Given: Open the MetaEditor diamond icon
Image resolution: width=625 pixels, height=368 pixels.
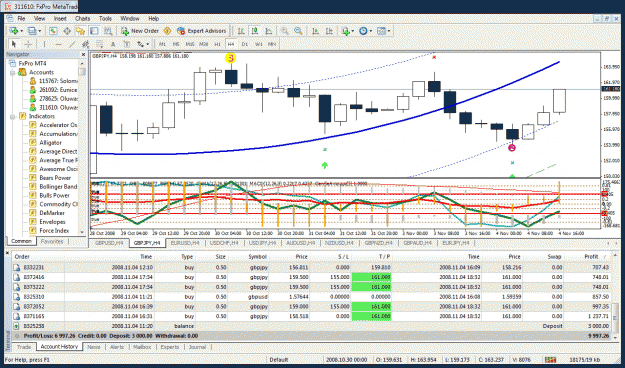Looking at the screenshot, I should pyautogui.click(x=167, y=31).
